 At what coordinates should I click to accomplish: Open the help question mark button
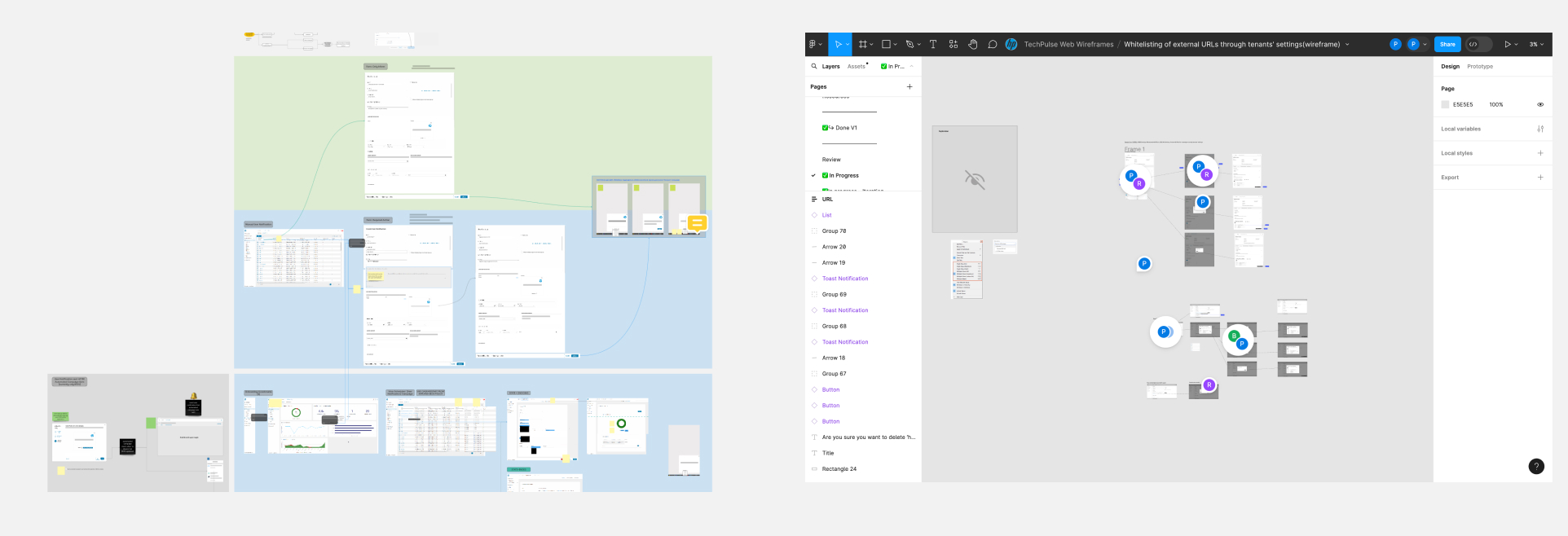[x=1535, y=466]
